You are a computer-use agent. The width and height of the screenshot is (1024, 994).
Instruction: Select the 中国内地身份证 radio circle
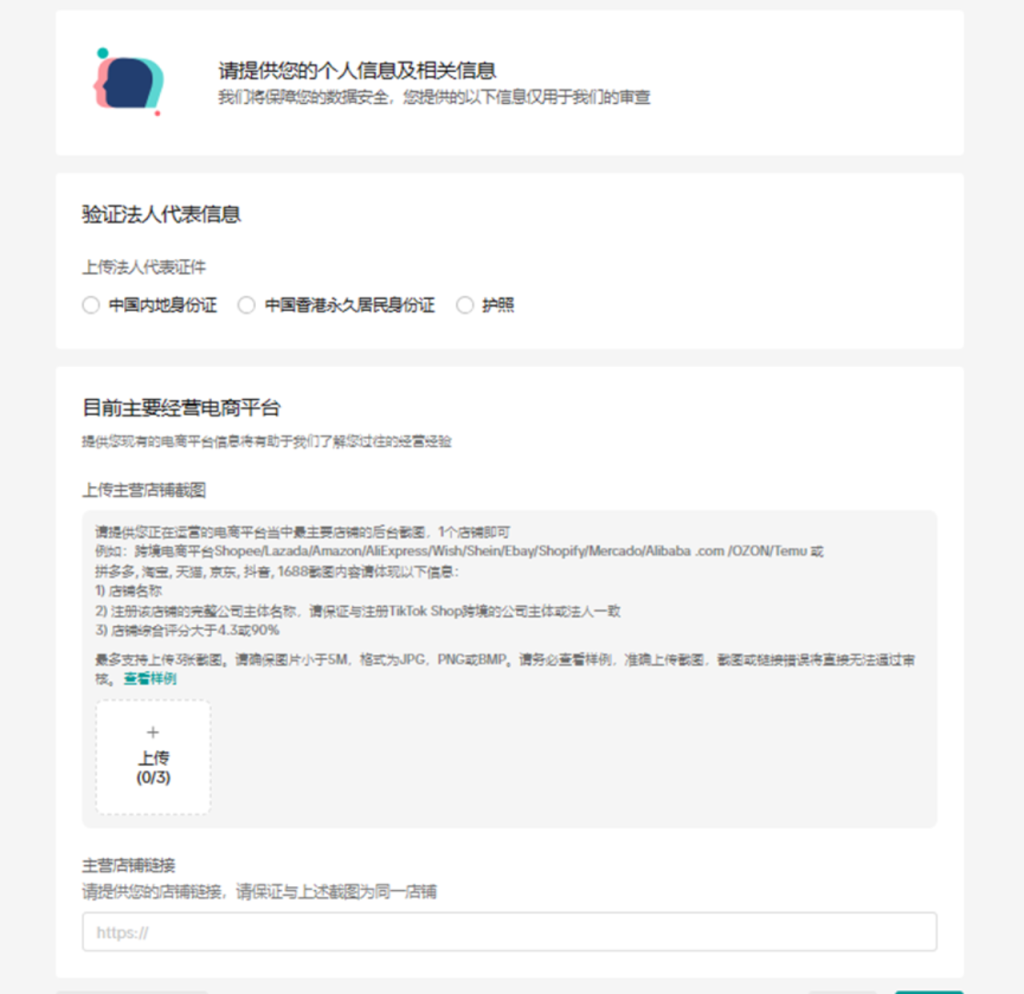(x=91, y=305)
